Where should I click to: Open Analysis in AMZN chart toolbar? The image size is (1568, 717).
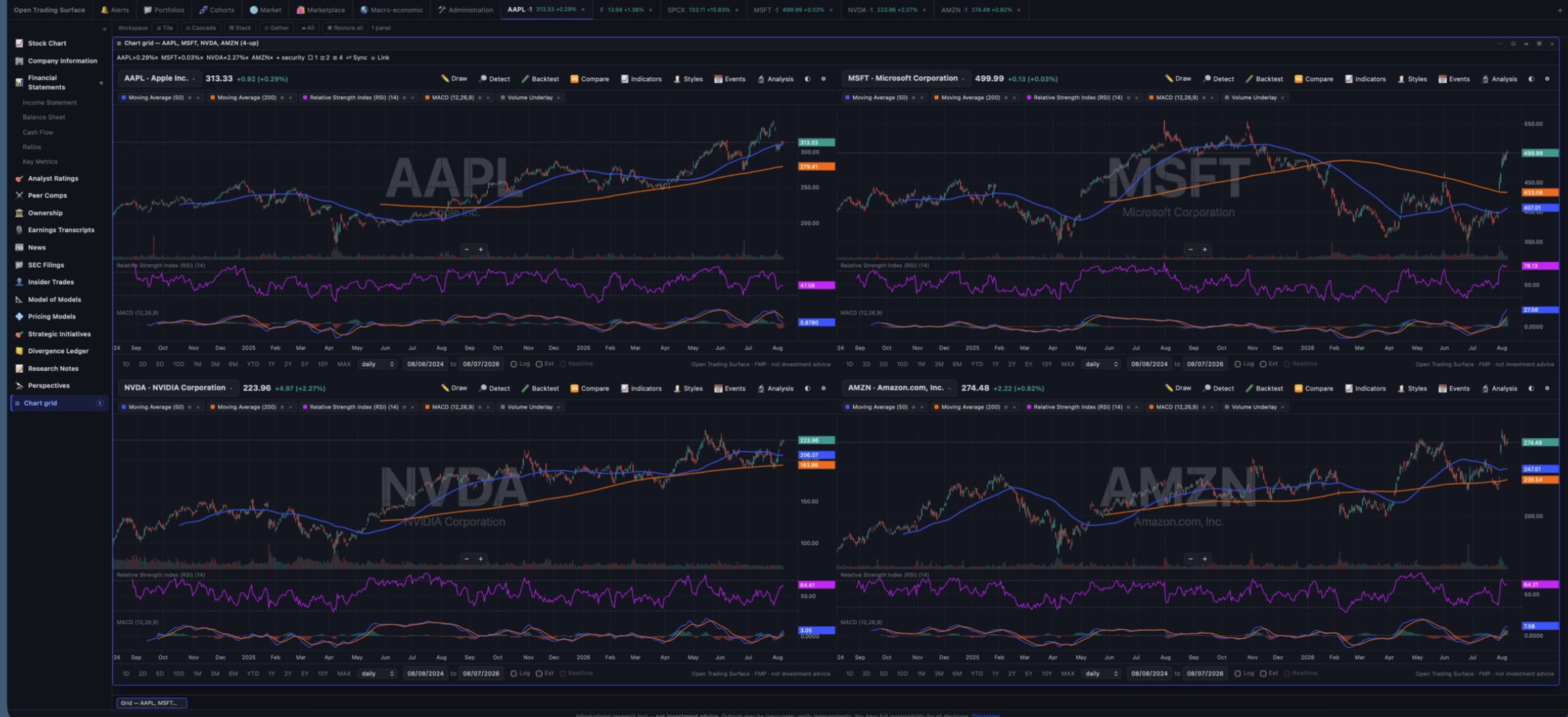tap(1499, 388)
